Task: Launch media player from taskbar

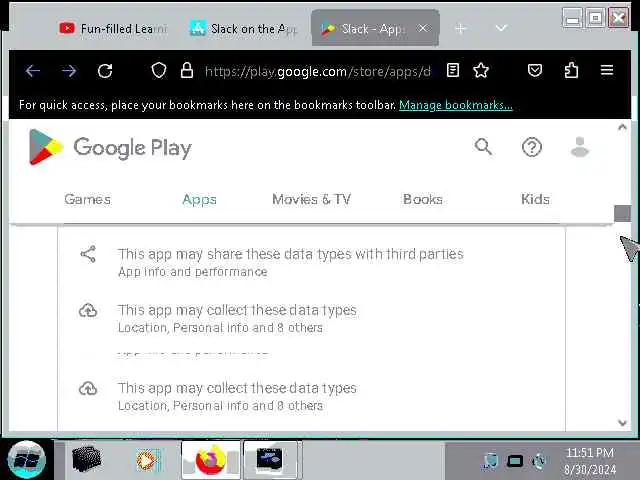Action: pyautogui.click(x=148, y=460)
